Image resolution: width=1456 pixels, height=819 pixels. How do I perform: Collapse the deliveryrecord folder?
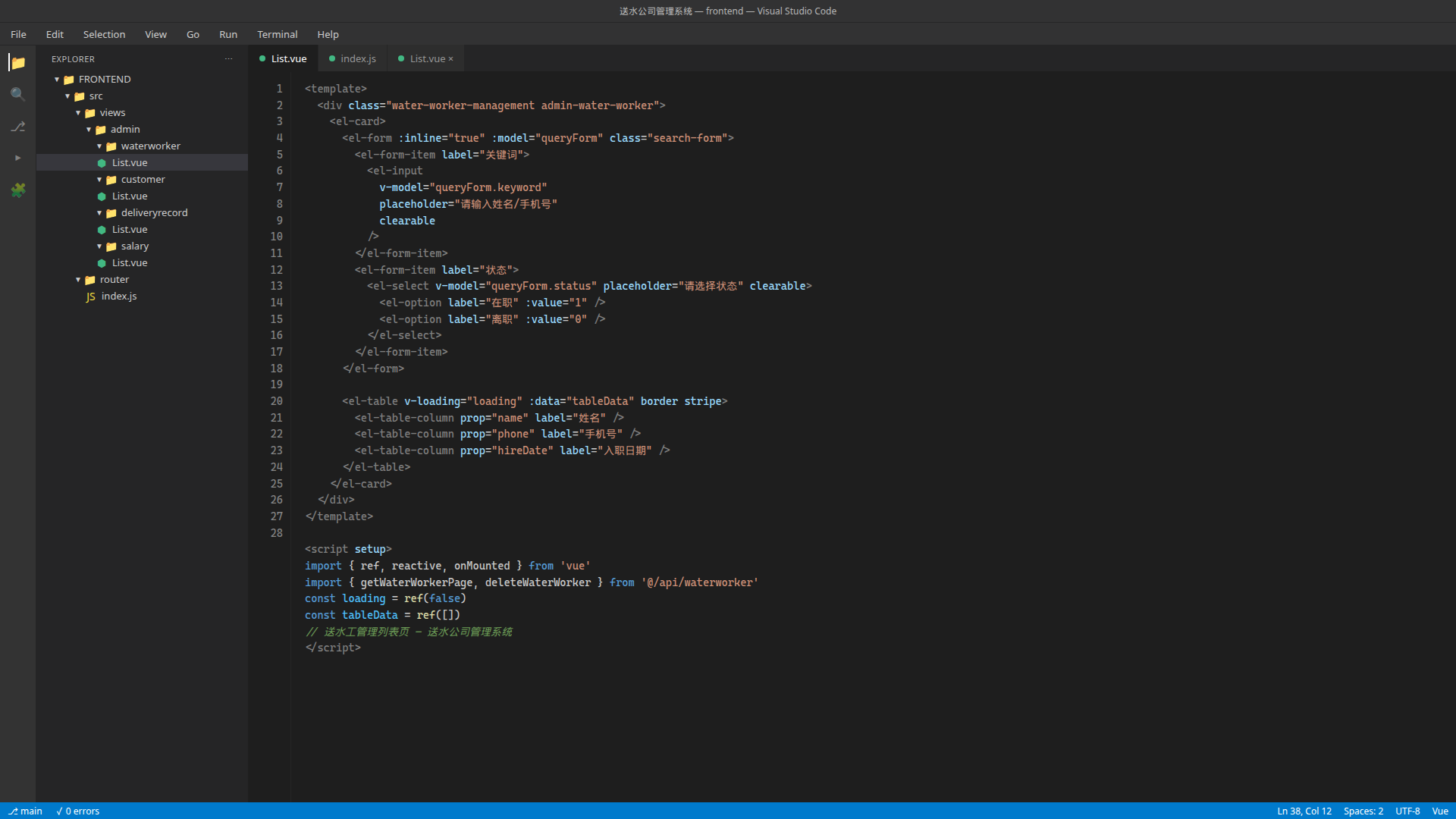(99, 213)
